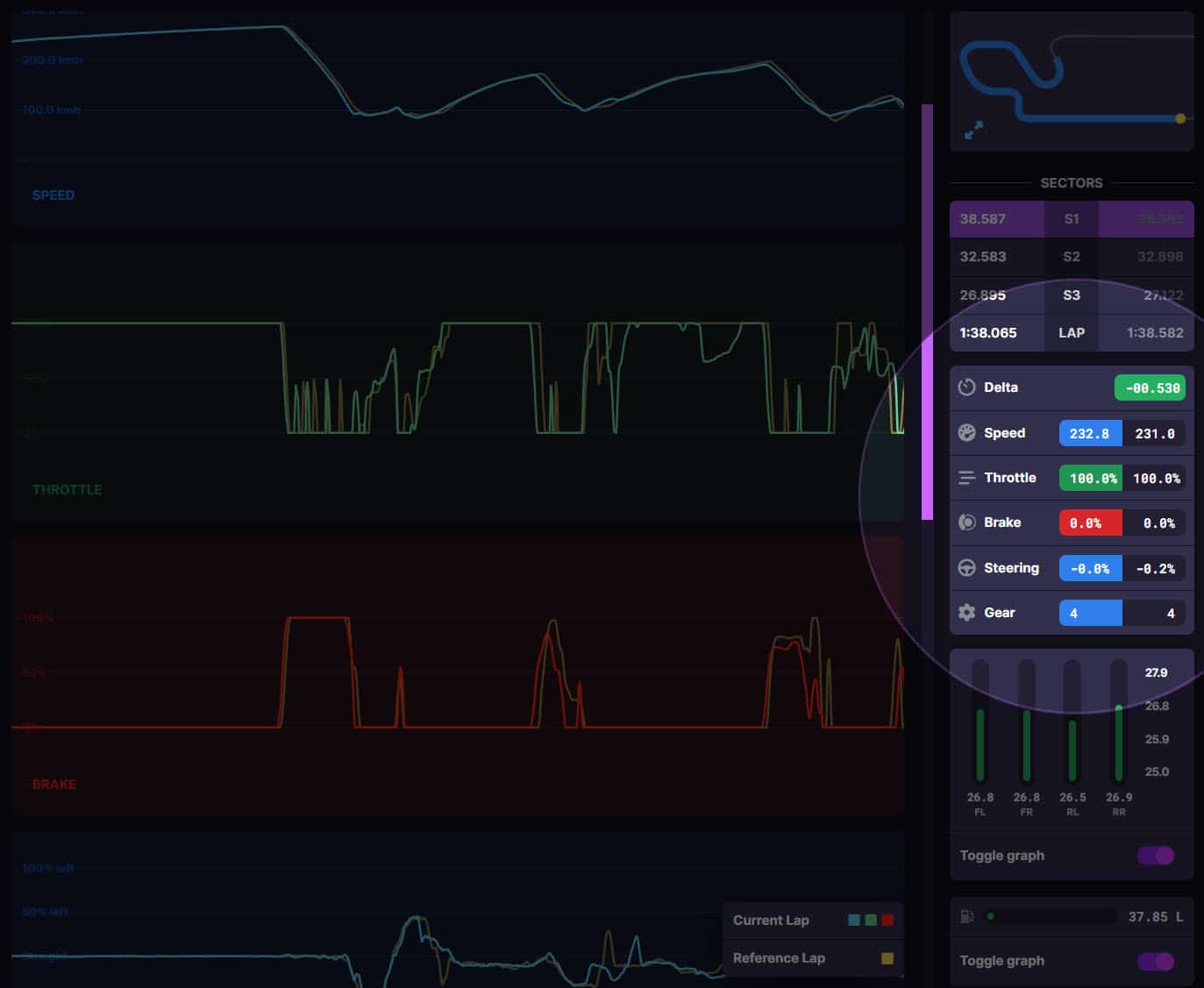Click the red brake 0.0% value

(1090, 523)
